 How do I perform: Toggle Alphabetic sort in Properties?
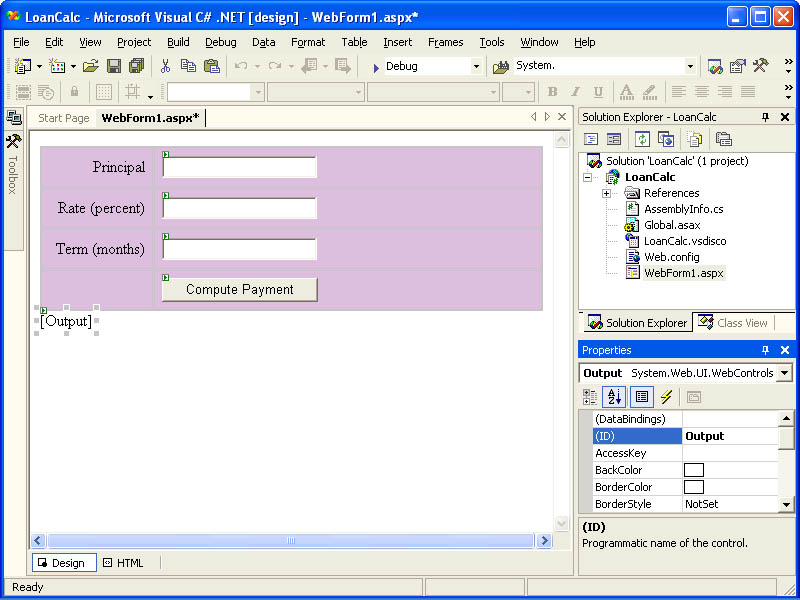click(x=614, y=397)
